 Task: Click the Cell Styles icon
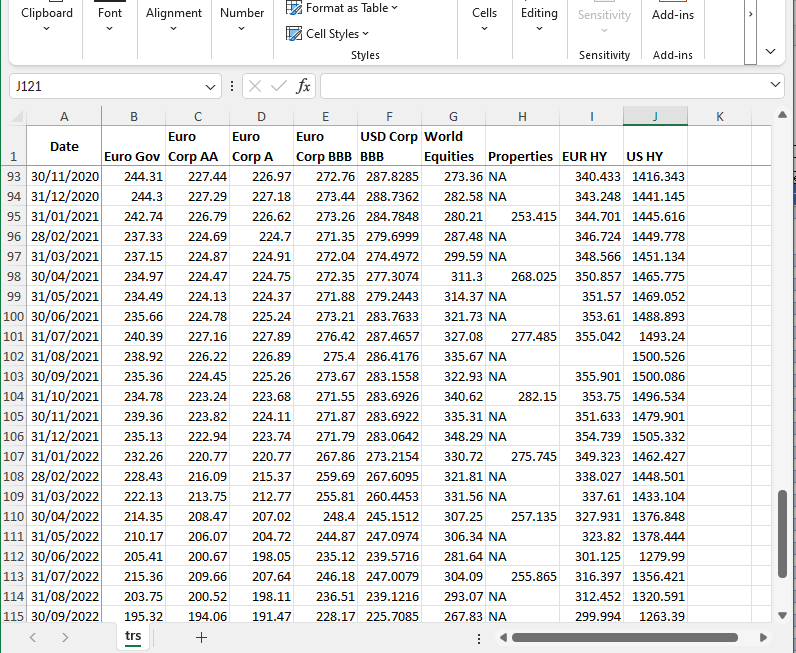point(294,34)
